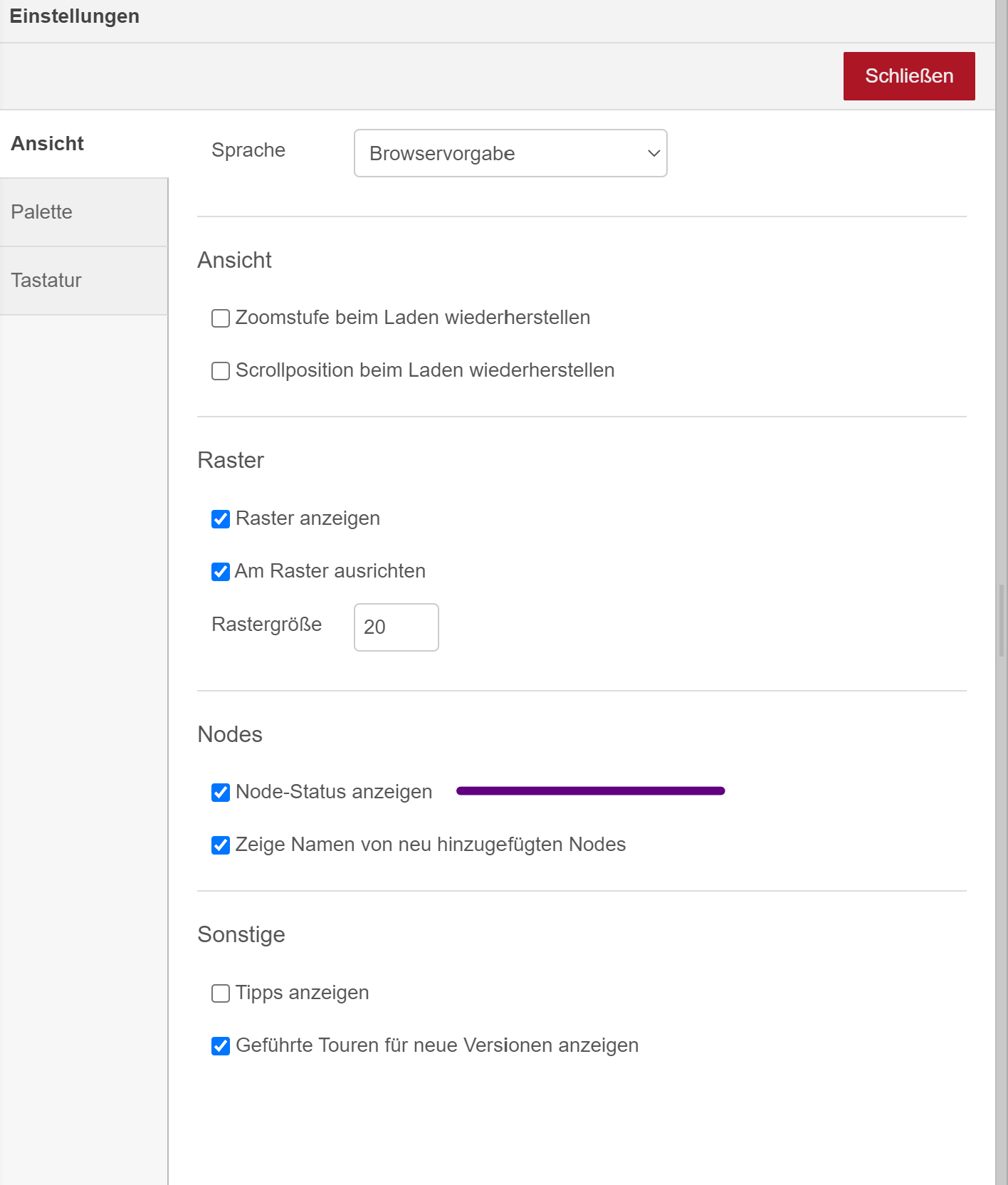Disable Geführte Touren für neue Versionen
The width and height of the screenshot is (1008, 1185).
click(221, 1046)
